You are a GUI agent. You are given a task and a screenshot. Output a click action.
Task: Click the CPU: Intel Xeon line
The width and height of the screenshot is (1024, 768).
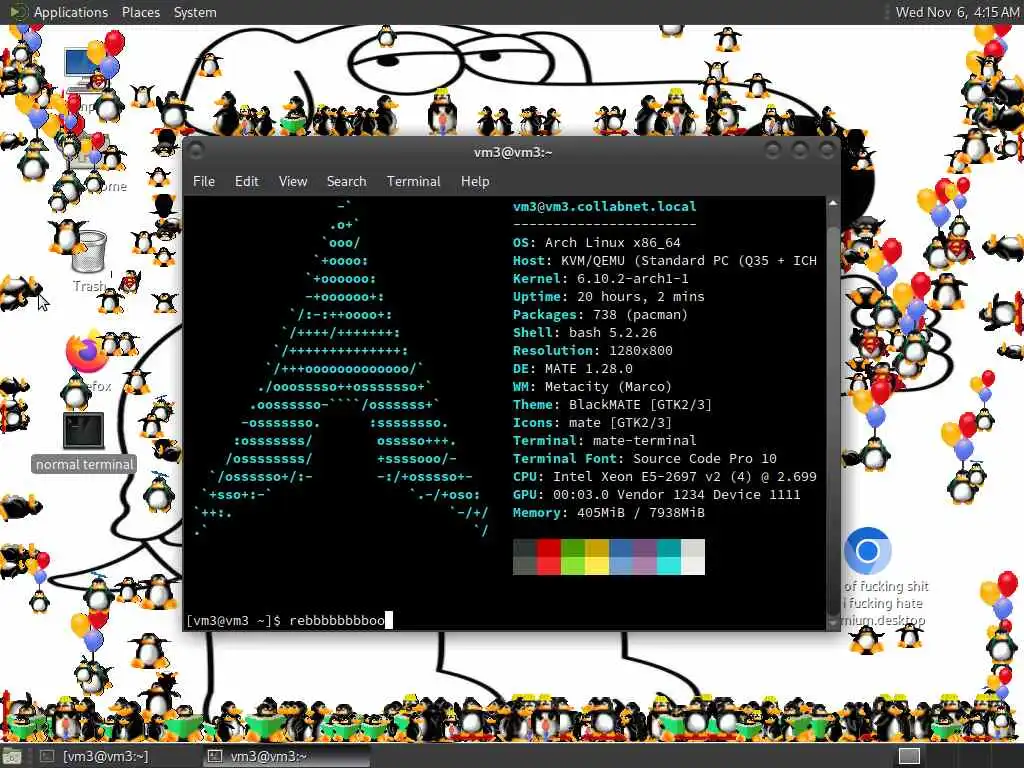[x=665, y=477]
